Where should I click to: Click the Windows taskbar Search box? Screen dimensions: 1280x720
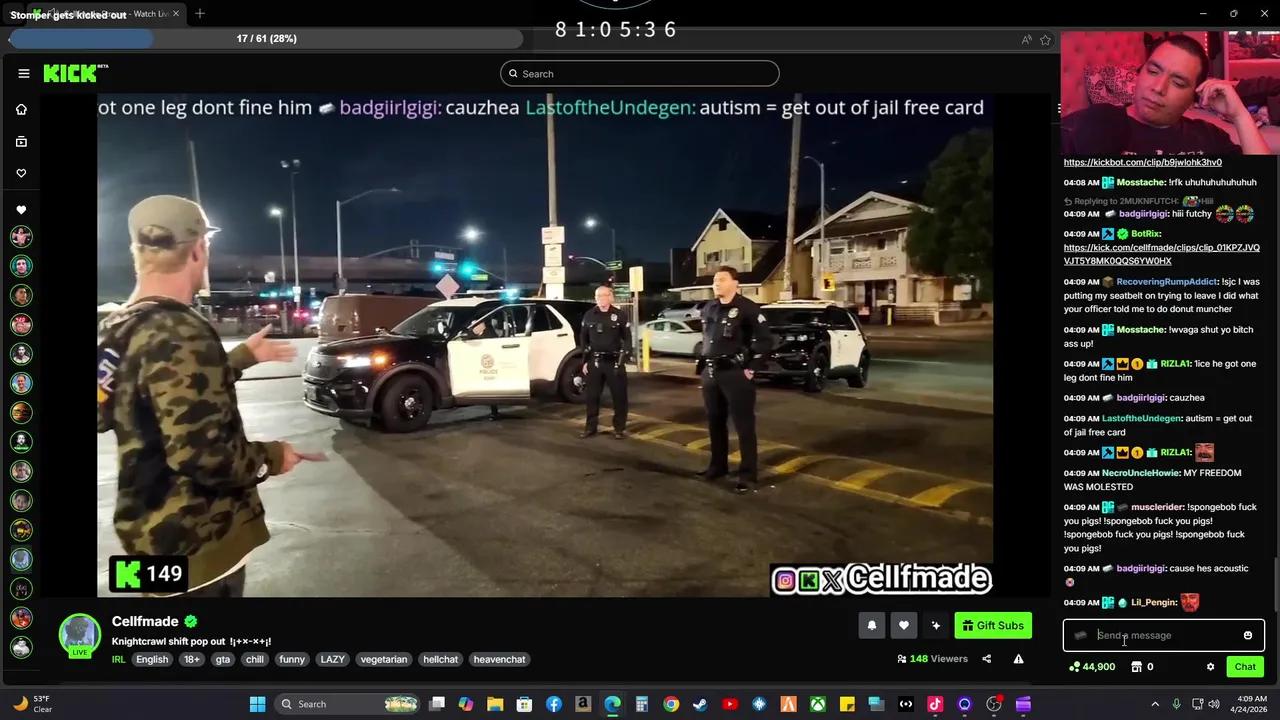click(347, 704)
